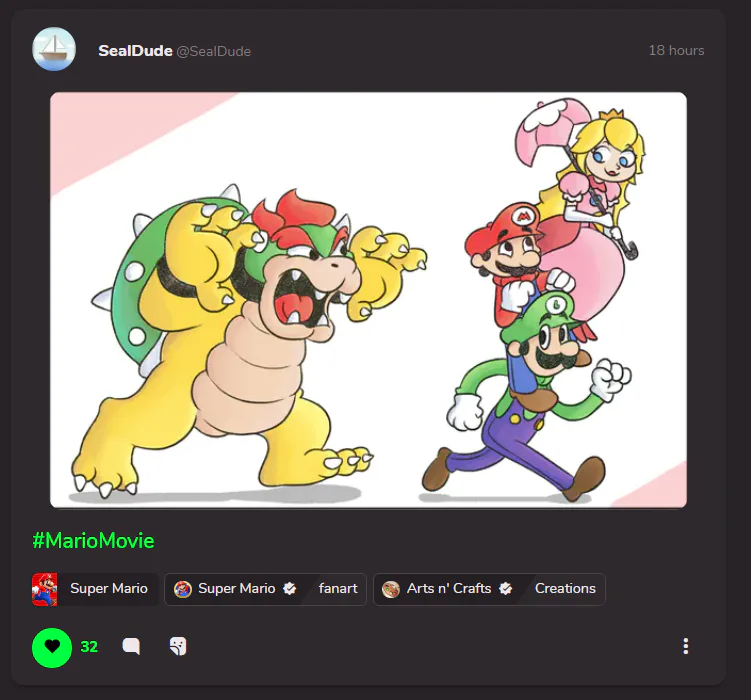This screenshot has width=751, height=700.
Task: Open the three-dot more options menu
Action: point(685,646)
